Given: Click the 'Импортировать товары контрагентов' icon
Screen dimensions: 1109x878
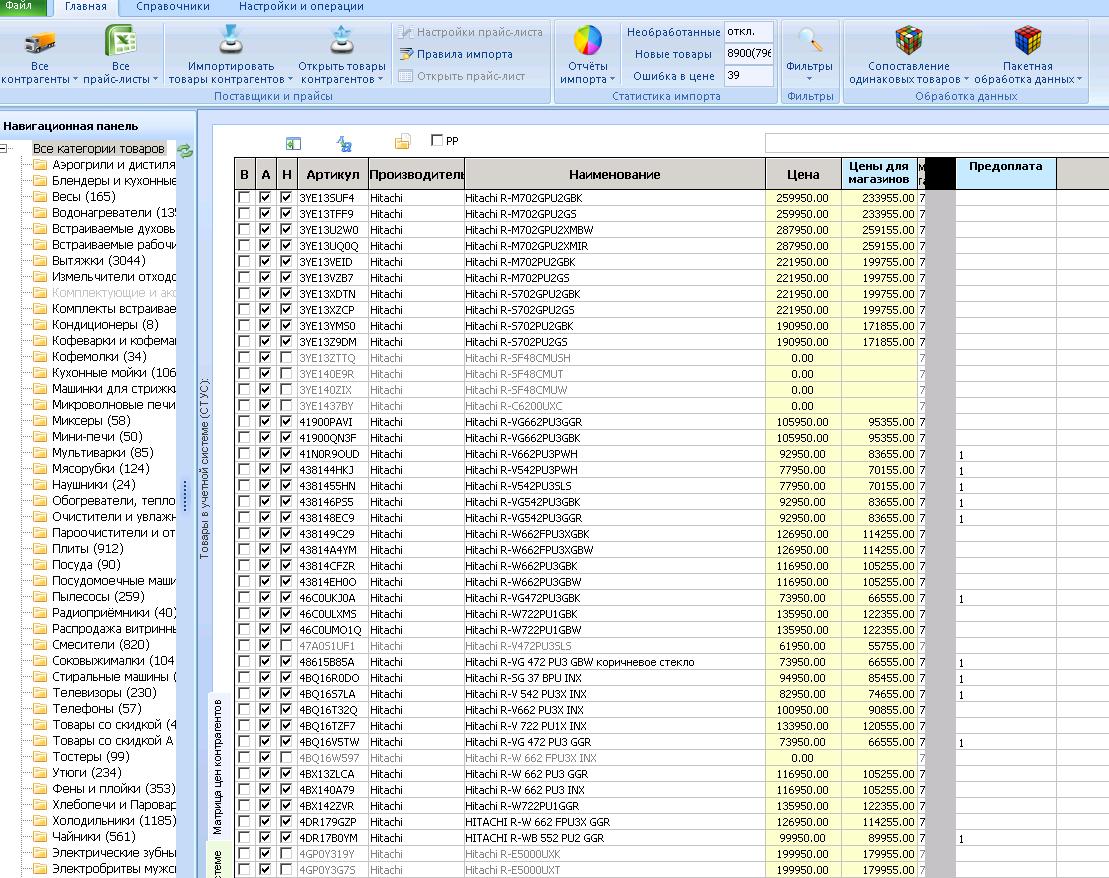Looking at the screenshot, I should (231, 40).
